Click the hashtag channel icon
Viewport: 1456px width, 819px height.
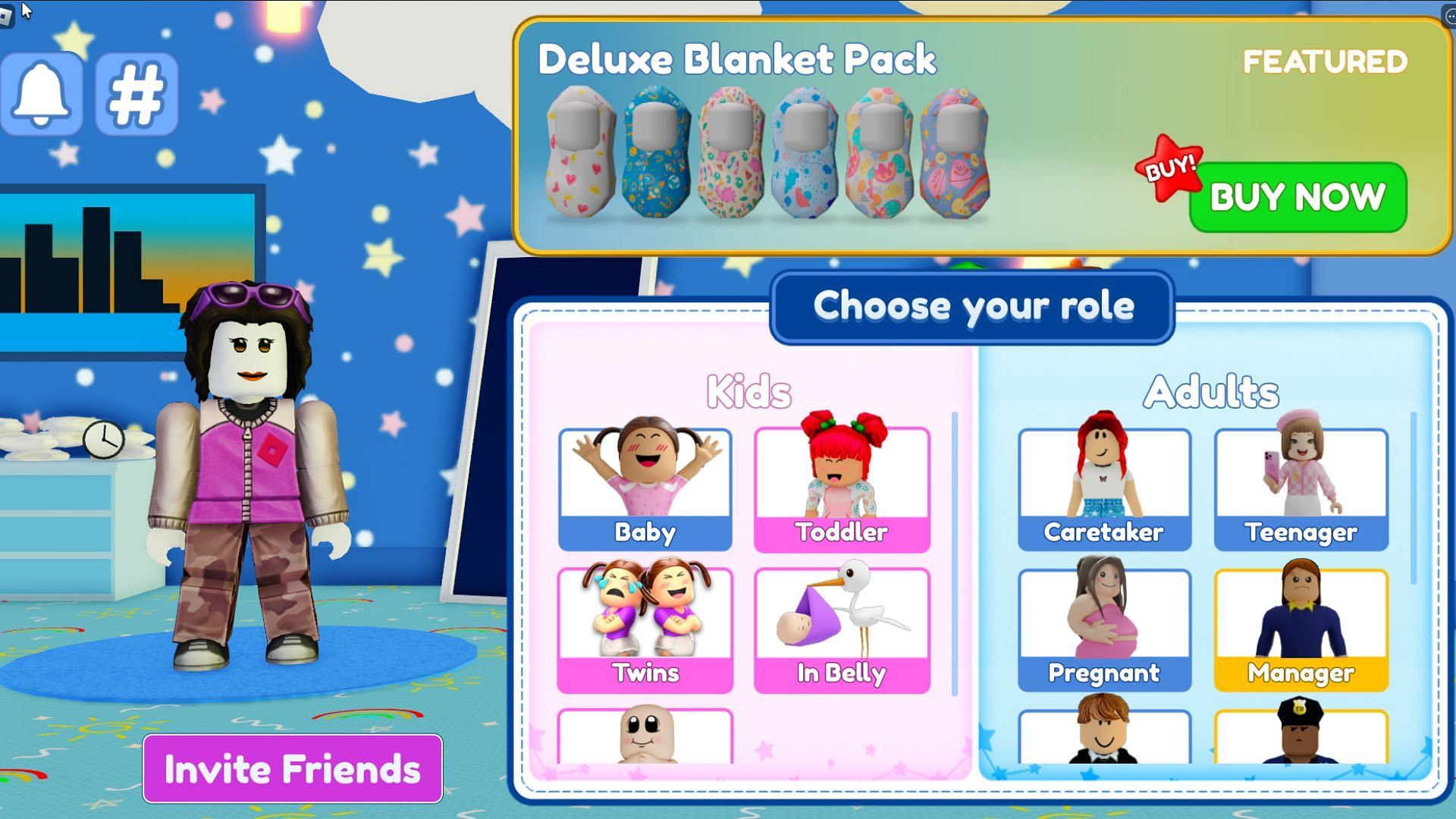tap(138, 93)
